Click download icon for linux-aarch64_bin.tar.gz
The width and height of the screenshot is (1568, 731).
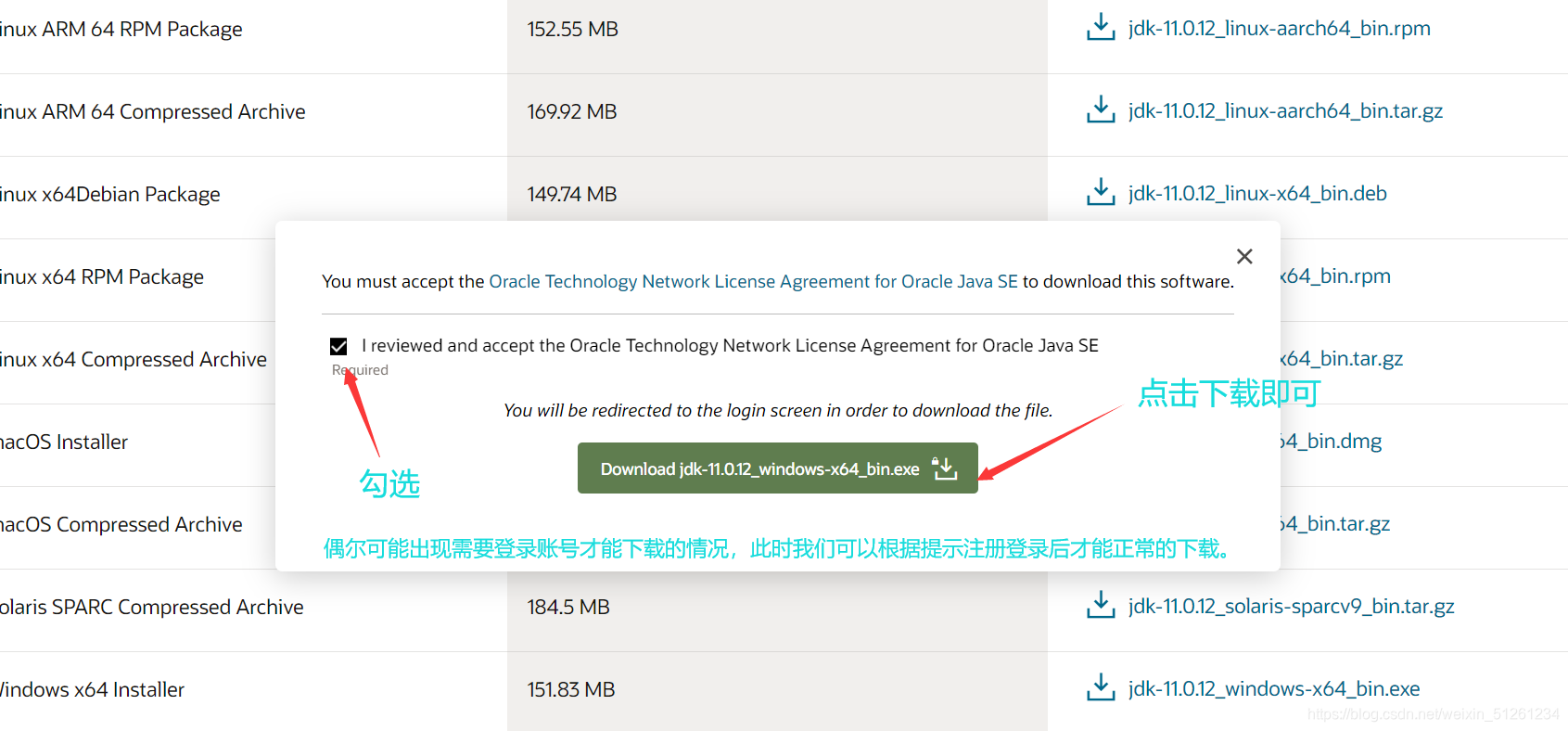[1101, 110]
